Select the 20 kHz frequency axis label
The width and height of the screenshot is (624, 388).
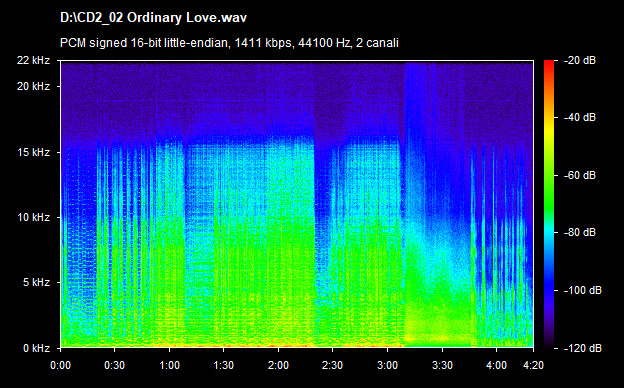coord(33,86)
